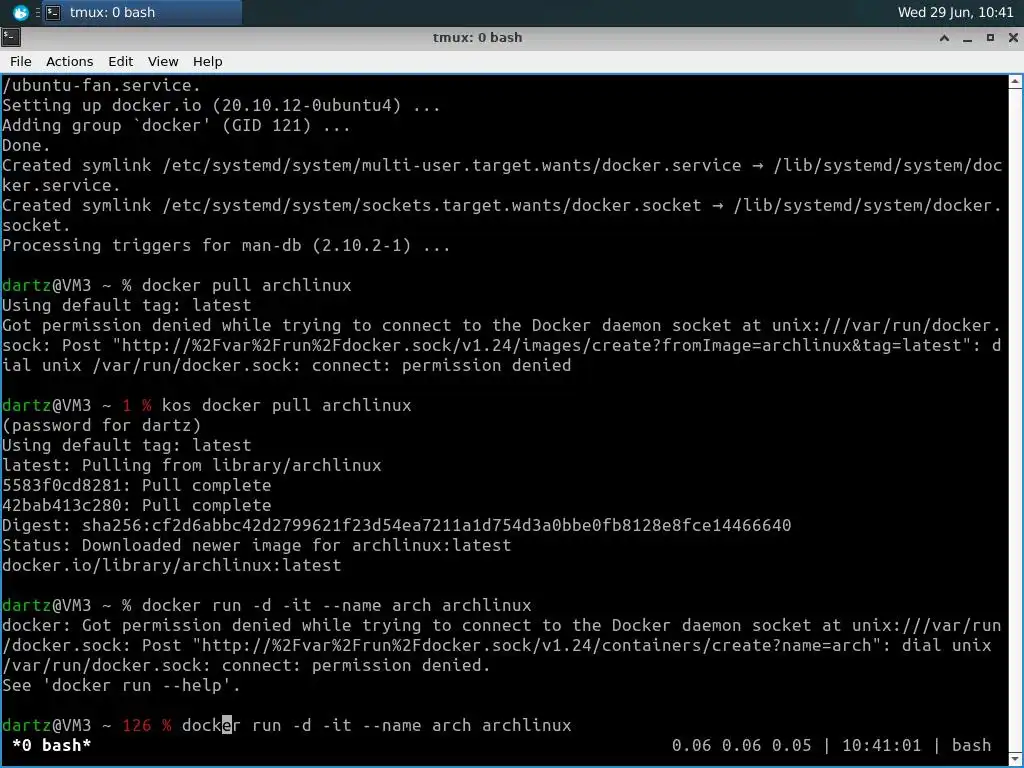Viewport: 1024px width, 768px height.
Task: Click the text cursor in the last command
Action: [x=227, y=726]
